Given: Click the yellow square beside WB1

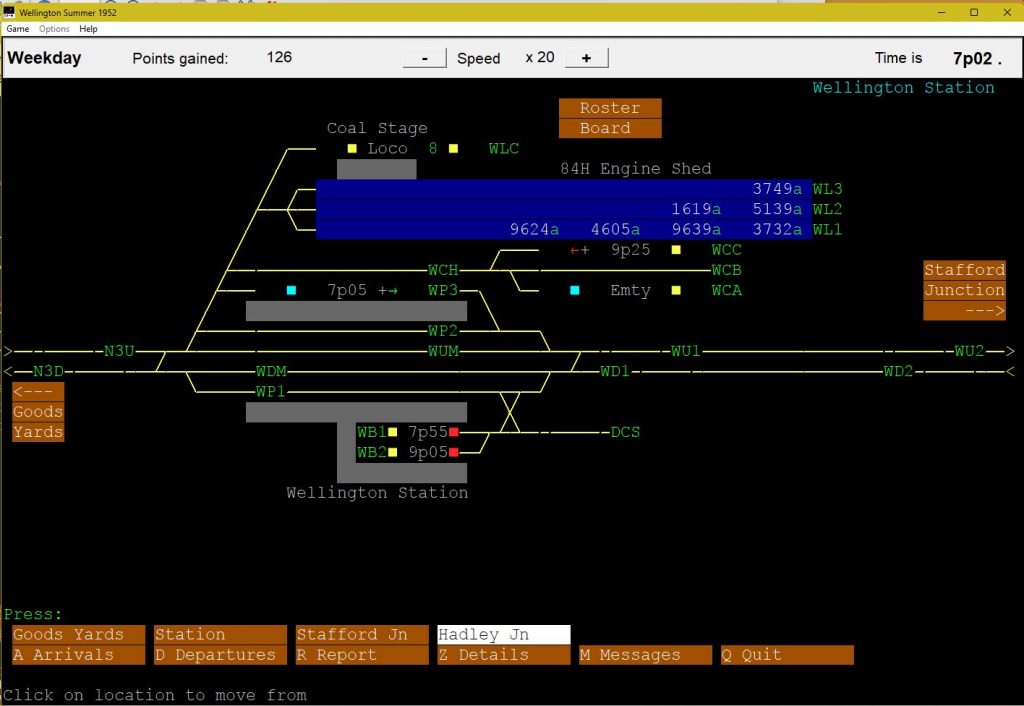Looking at the screenshot, I should 393,432.
